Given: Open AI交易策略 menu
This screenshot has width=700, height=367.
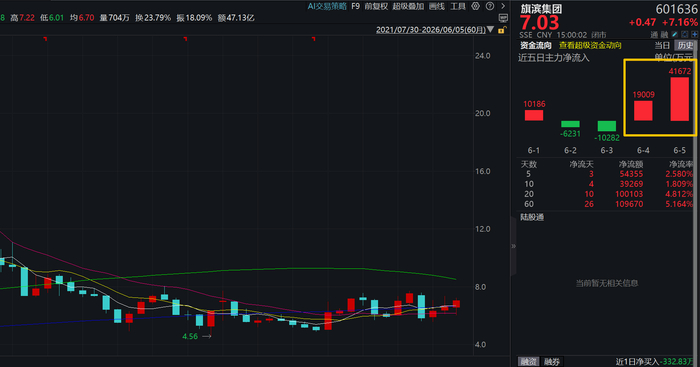Looking at the screenshot, I should pos(327,6).
